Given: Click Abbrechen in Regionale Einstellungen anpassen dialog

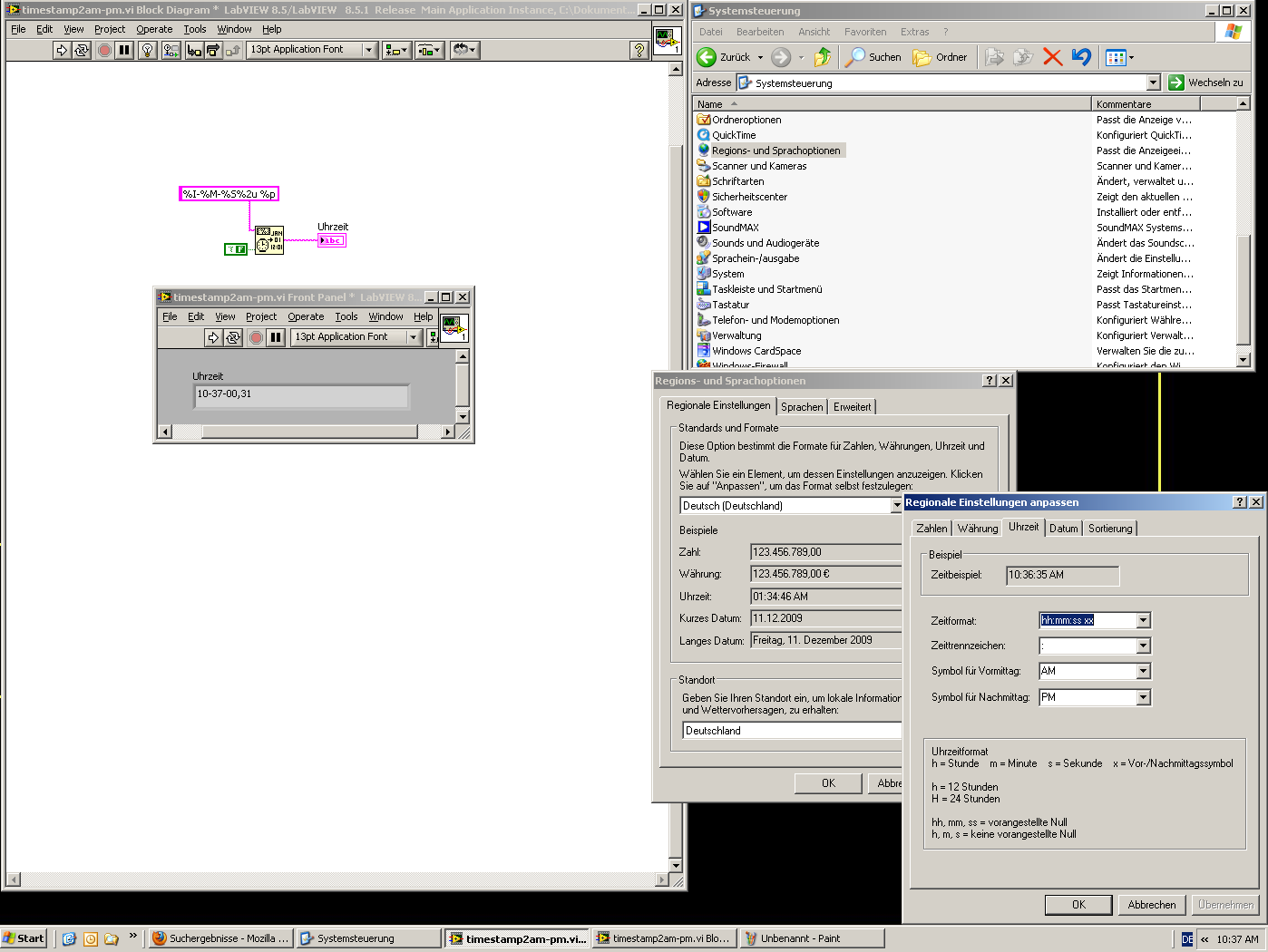Looking at the screenshot, I should (x=1151, y=905).
